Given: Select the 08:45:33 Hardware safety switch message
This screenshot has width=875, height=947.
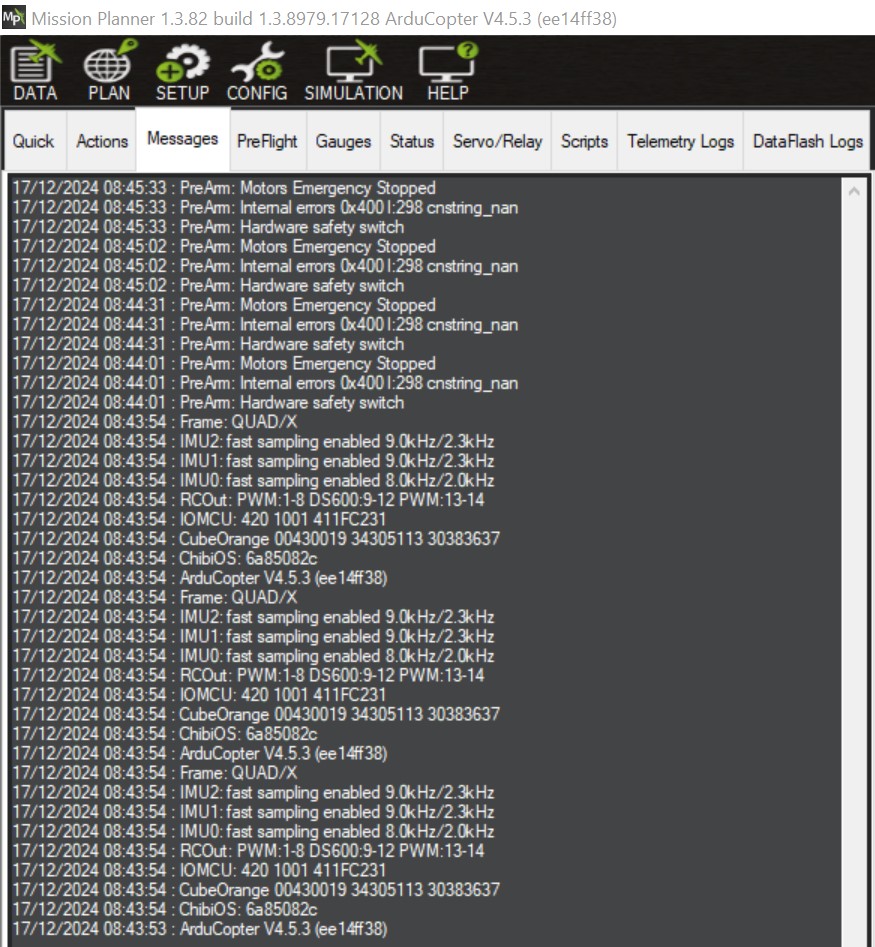Looking at the screenshot, I should coord(208,227).
